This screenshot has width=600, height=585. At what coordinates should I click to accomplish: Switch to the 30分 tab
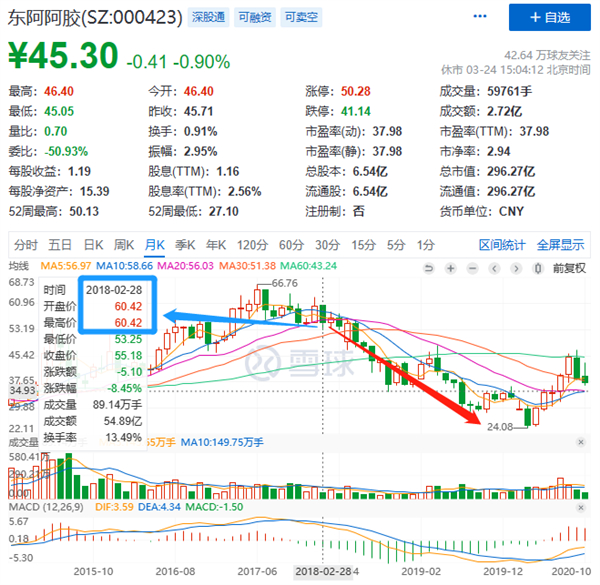coord(328,245)
